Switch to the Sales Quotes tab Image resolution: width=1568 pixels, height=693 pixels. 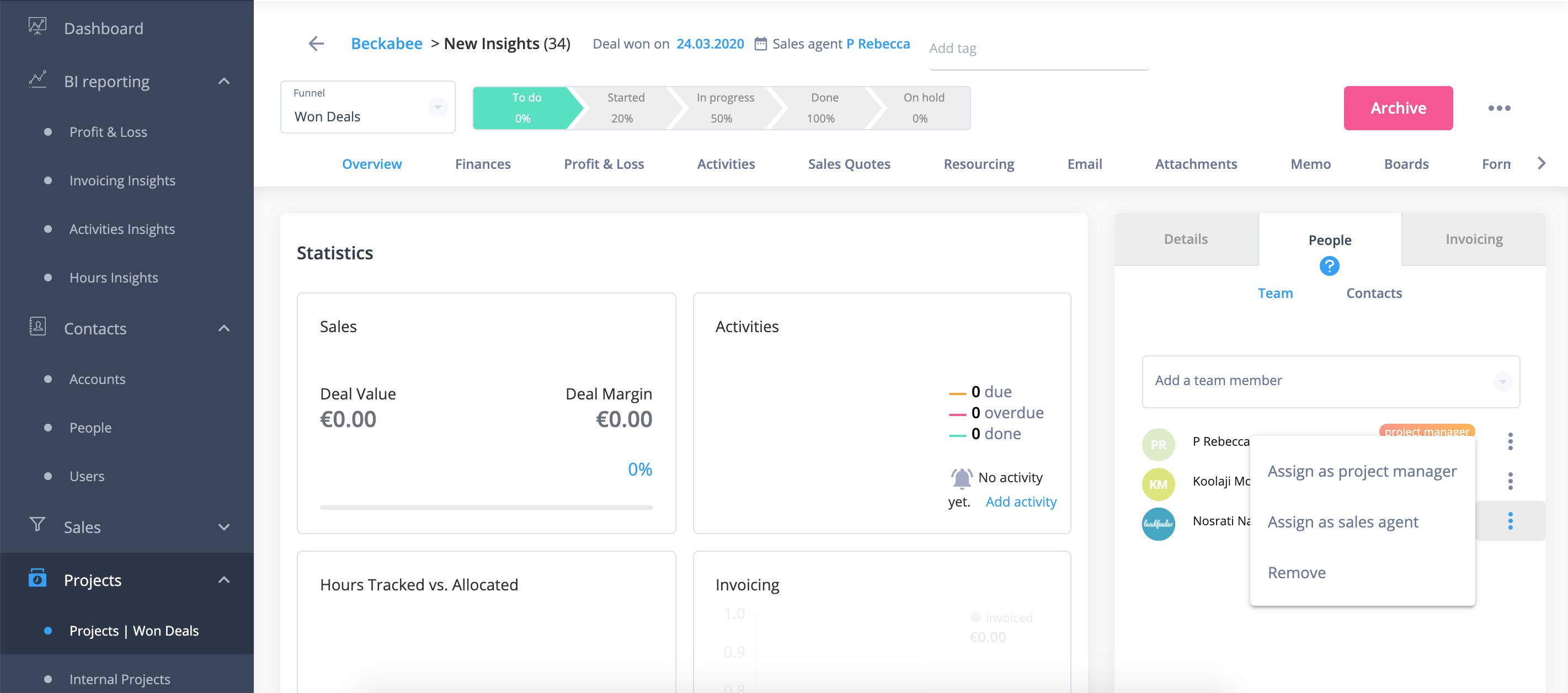(849, 164)
